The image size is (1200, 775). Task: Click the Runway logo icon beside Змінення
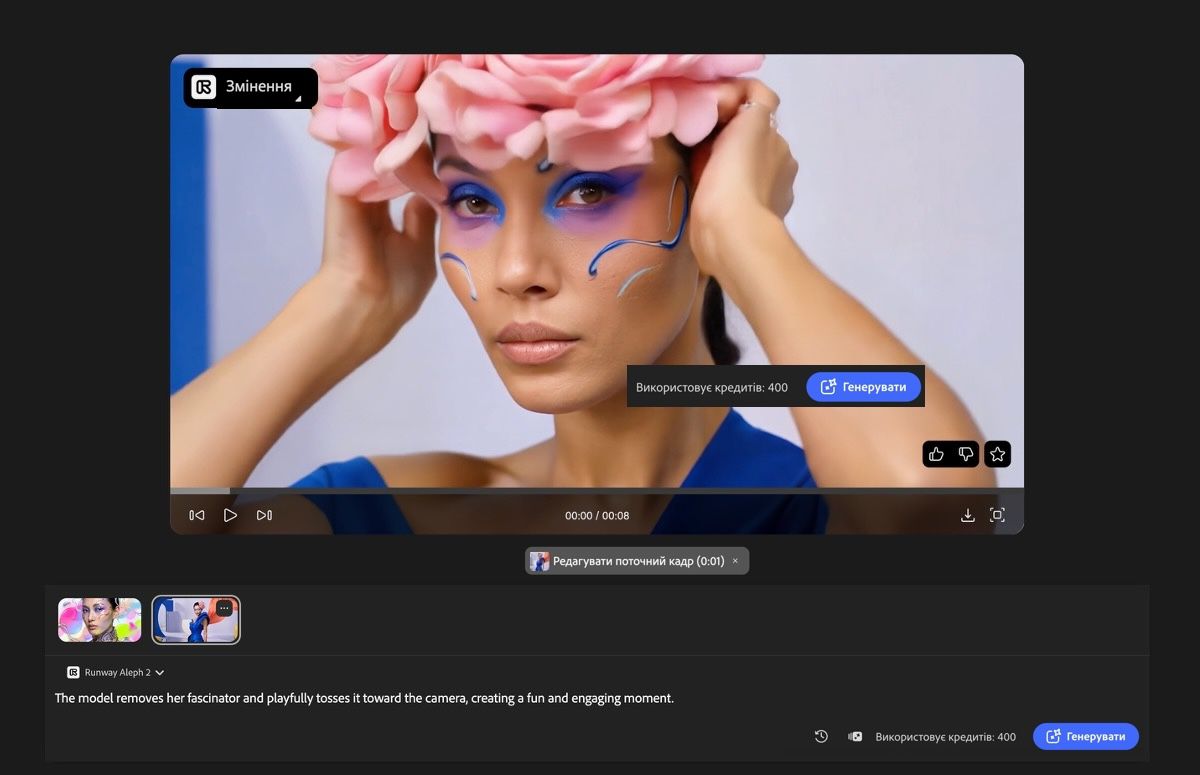pyautogui.click(x=204, y=87)
